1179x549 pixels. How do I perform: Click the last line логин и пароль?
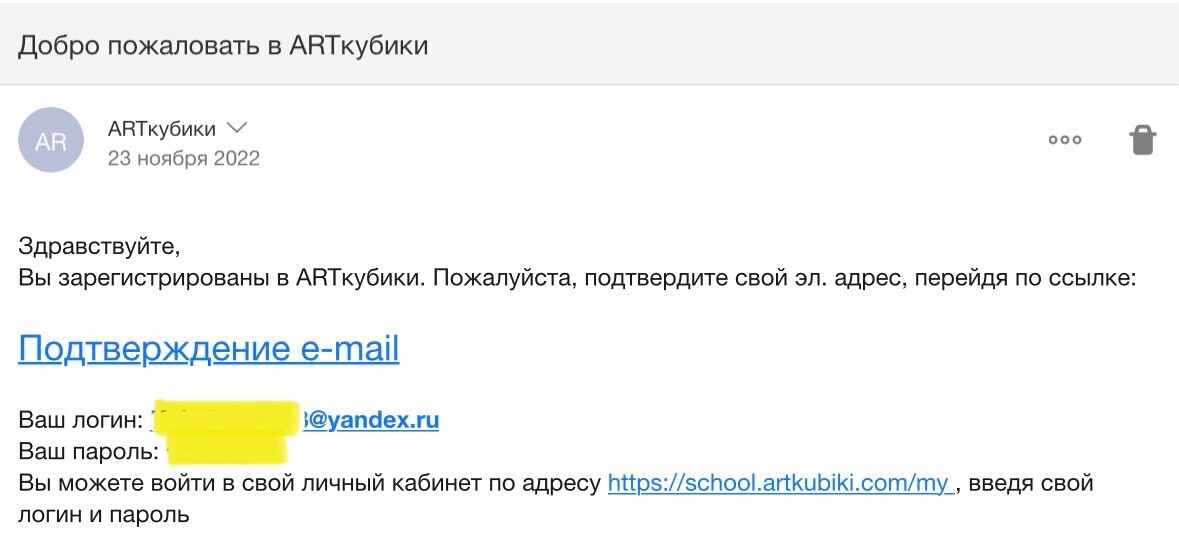pos(103,516)
